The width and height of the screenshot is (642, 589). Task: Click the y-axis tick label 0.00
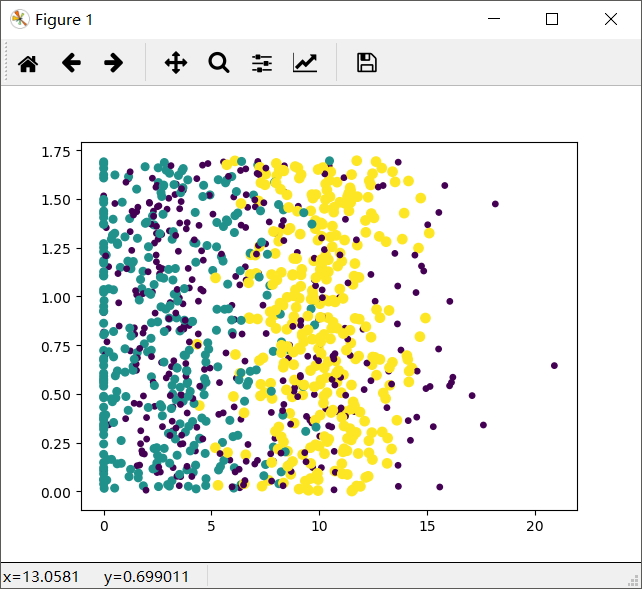click(x=56, y=492)
